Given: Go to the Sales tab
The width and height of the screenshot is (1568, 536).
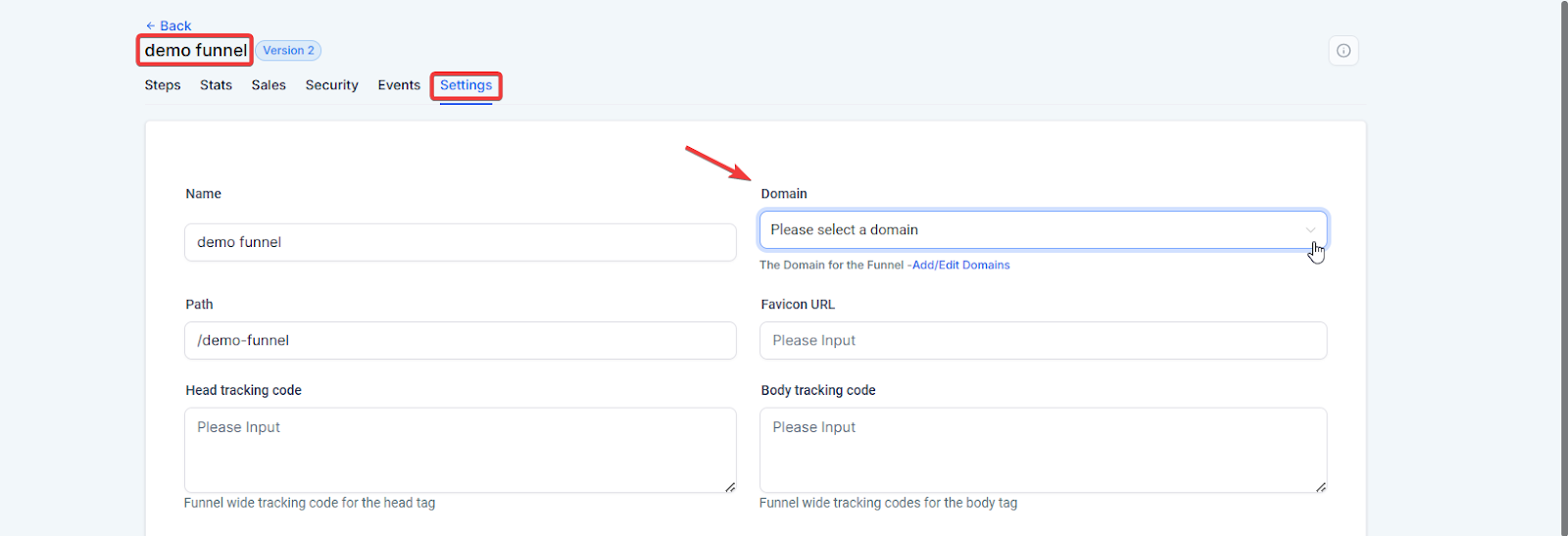Looking at the screenshot, I should (x=269, y=85).
